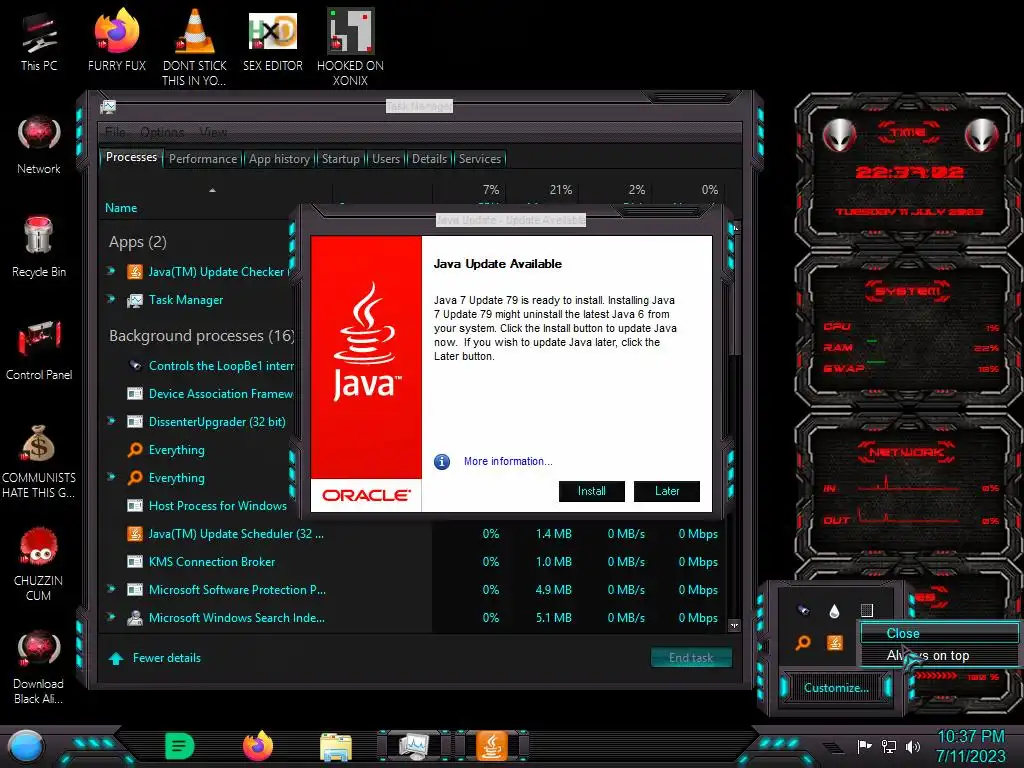Expand the Everything process with arrow
This screenshot has height=768, width=1024.
[111, 477]
